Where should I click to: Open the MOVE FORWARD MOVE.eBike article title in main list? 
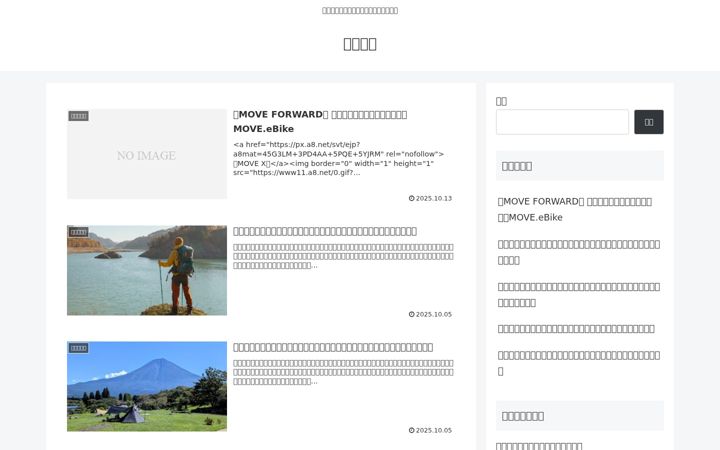pos(320,121)
